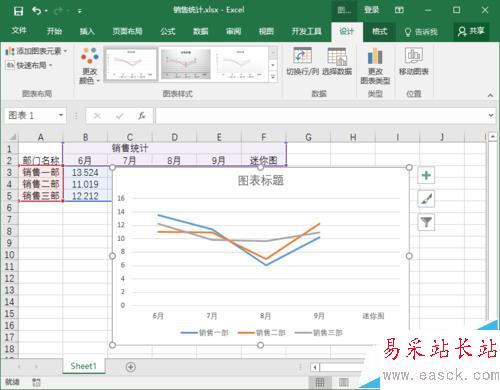
Task: Select the chart tools 格式 tab
Action: pyautogui.click(x=379, y=31)
